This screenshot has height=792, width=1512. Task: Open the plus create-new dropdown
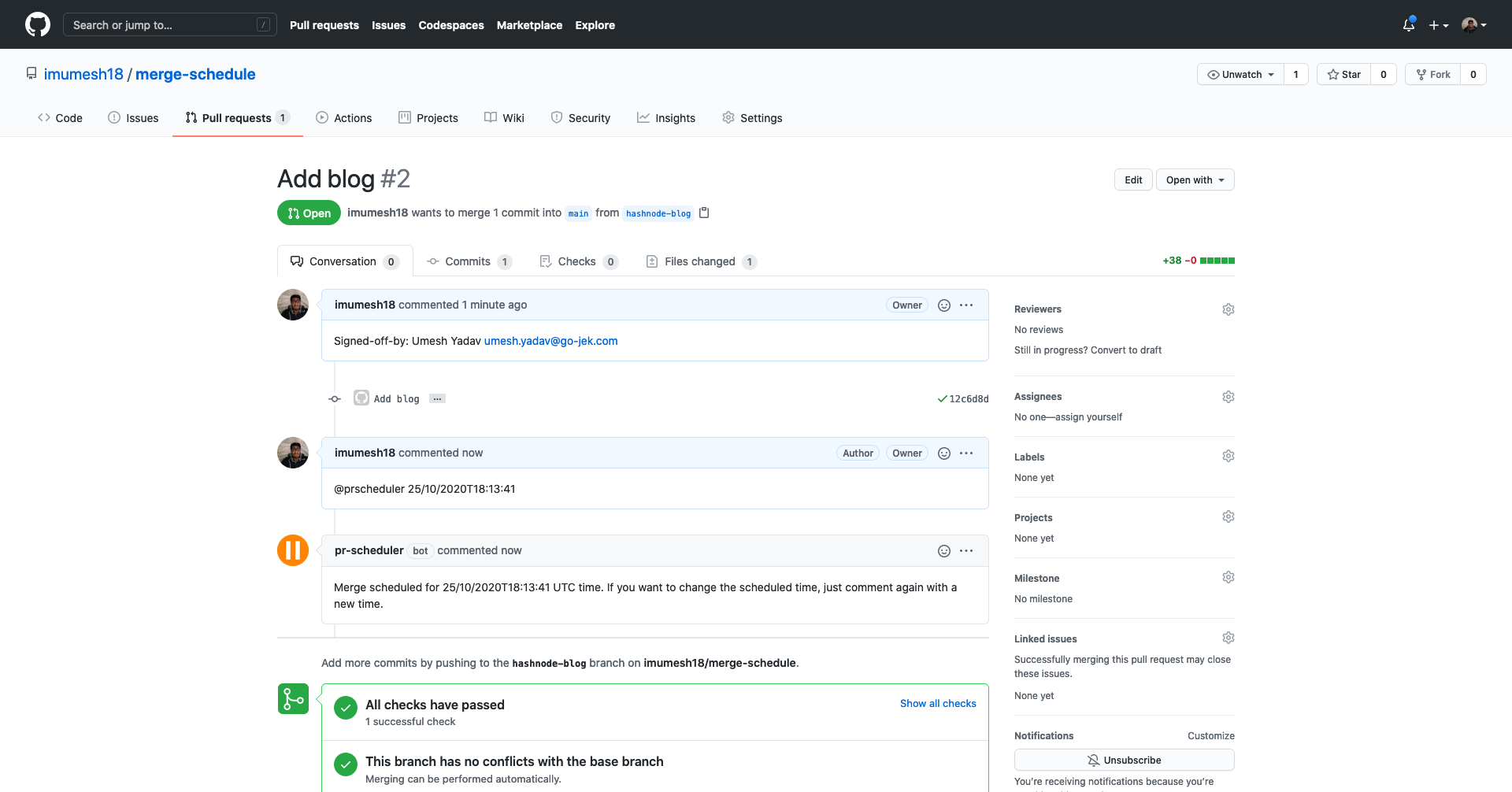tap(1438, 25)
